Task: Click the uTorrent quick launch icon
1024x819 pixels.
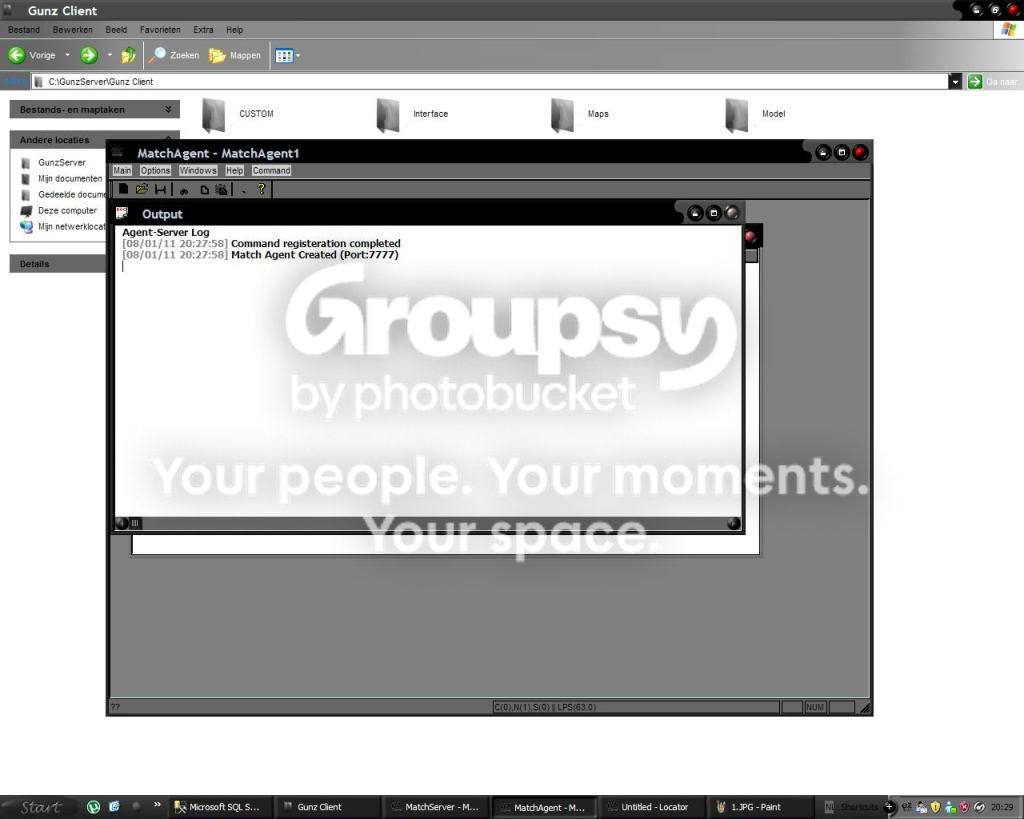Action: point(93,807)
